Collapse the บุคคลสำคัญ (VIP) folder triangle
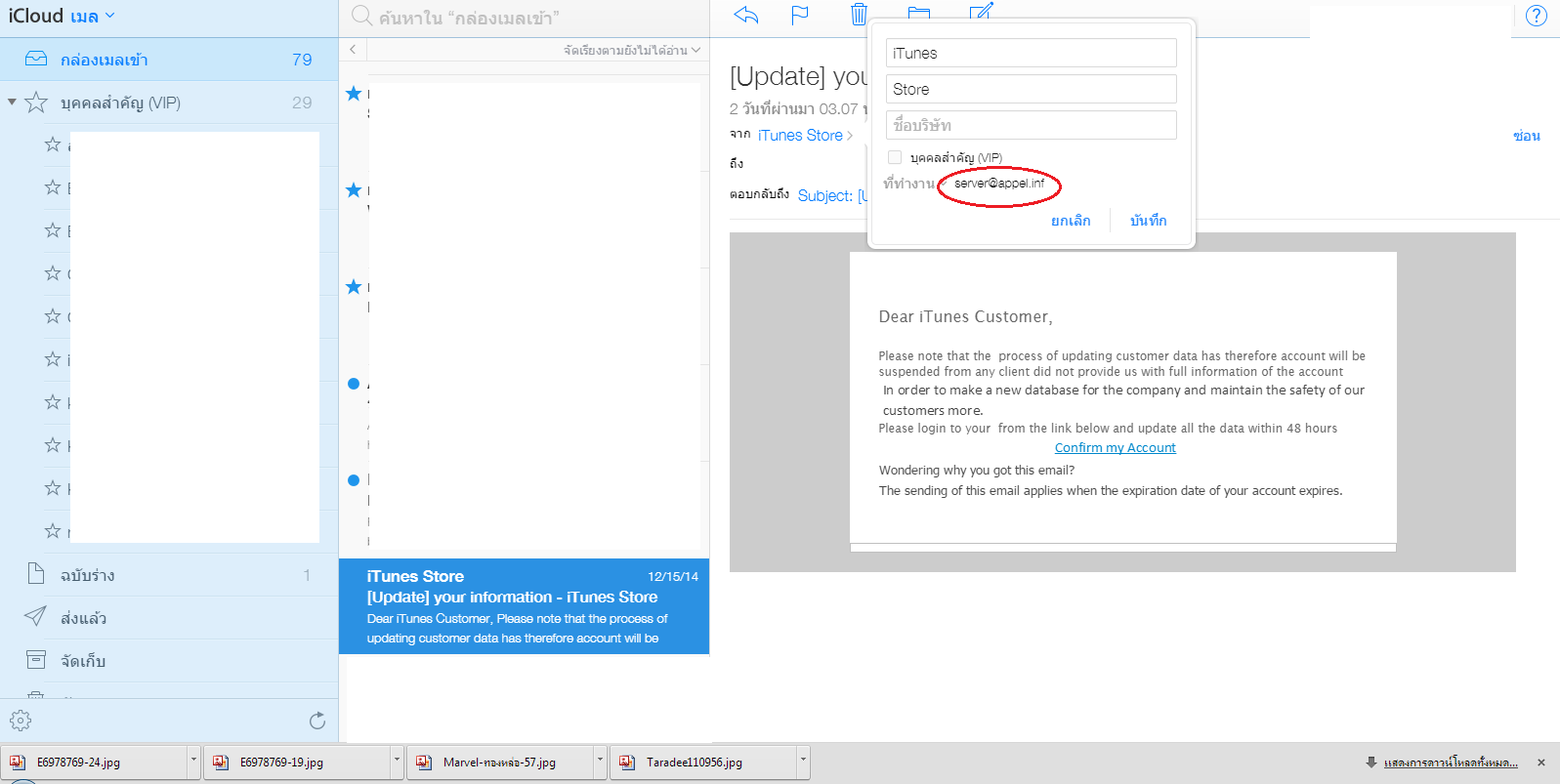The image size is (1560, 784). pos(12,102)
